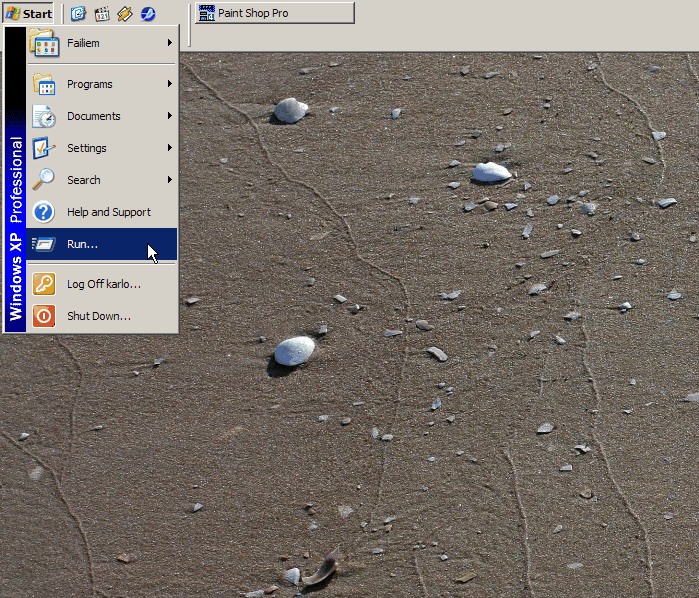This screenshot has width=699, height=598.
Task: Launch the blue round bird browser icon
Action: click(x=148, y=14)
